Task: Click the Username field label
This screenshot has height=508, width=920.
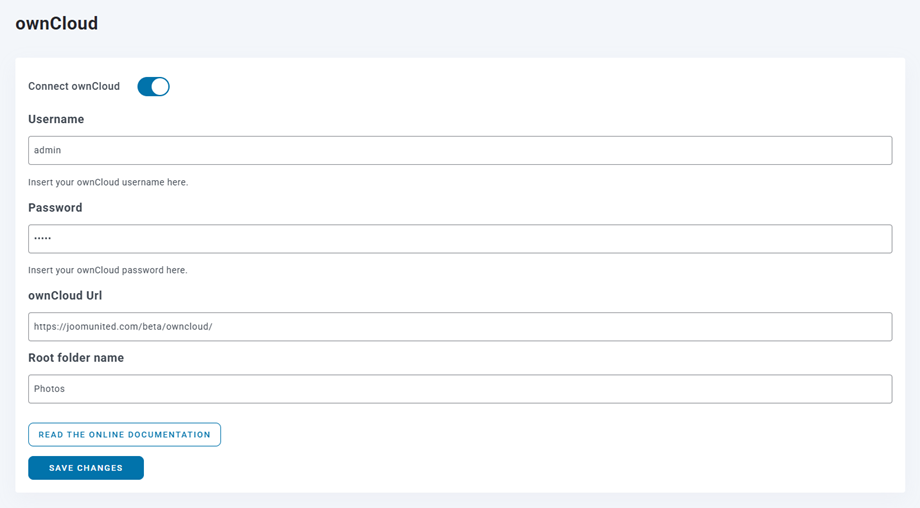Action: click(x=56, y=119)
